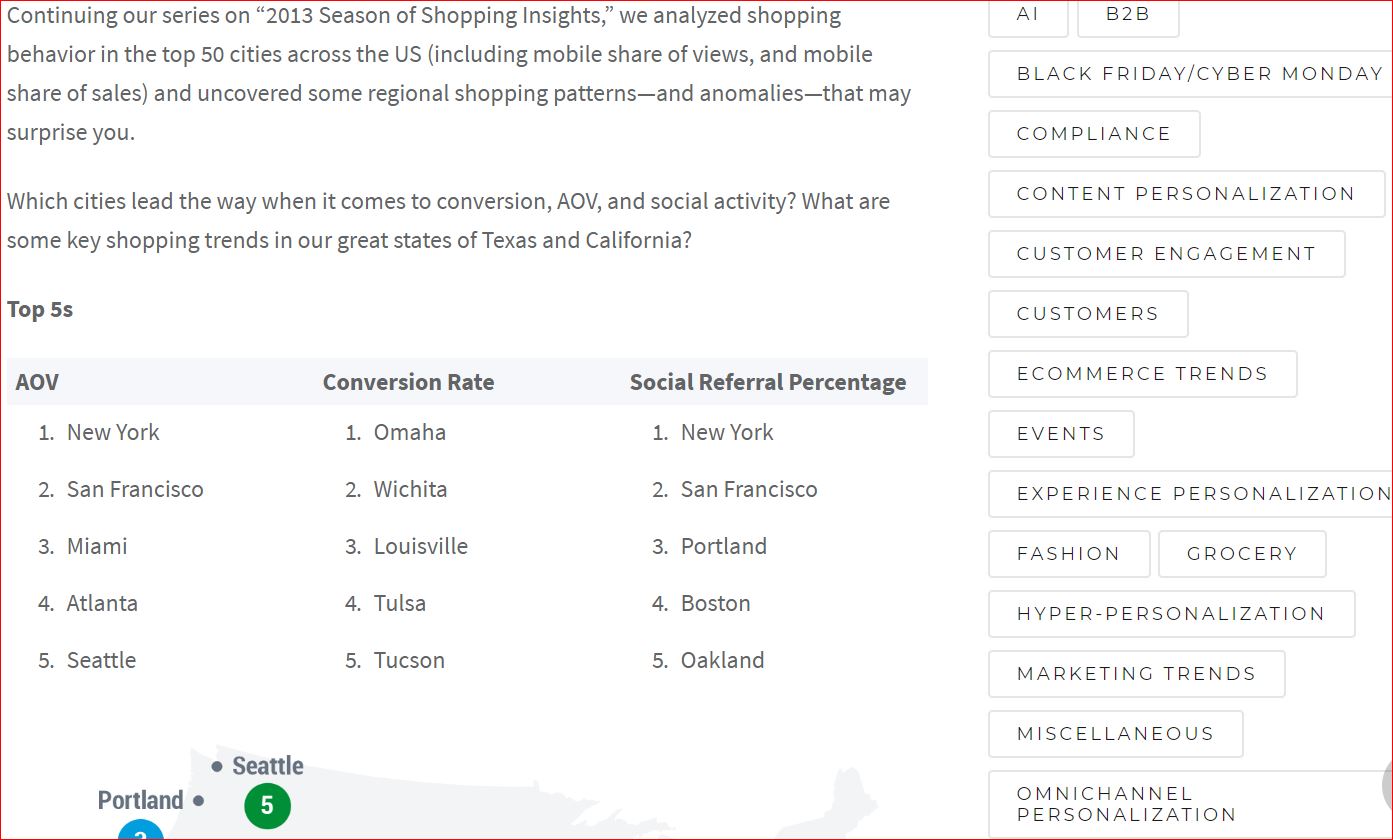Click the Omnichannel Personalization tag

[1190, 805]
